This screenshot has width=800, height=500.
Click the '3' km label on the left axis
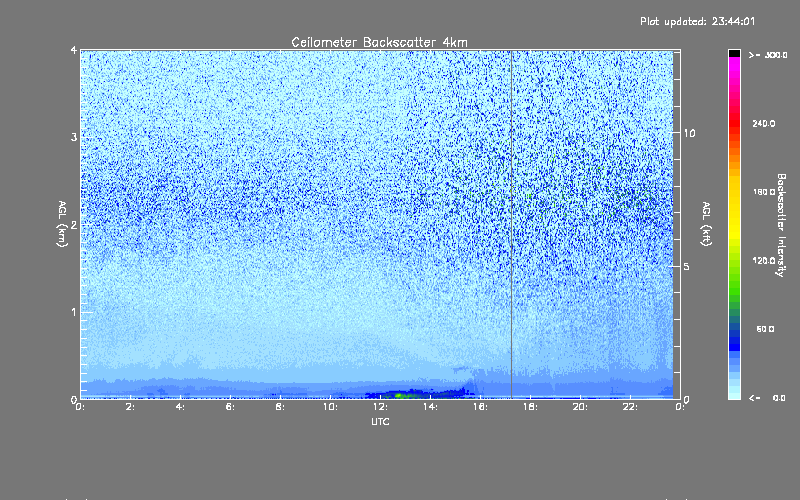click(x=74, y=137)
